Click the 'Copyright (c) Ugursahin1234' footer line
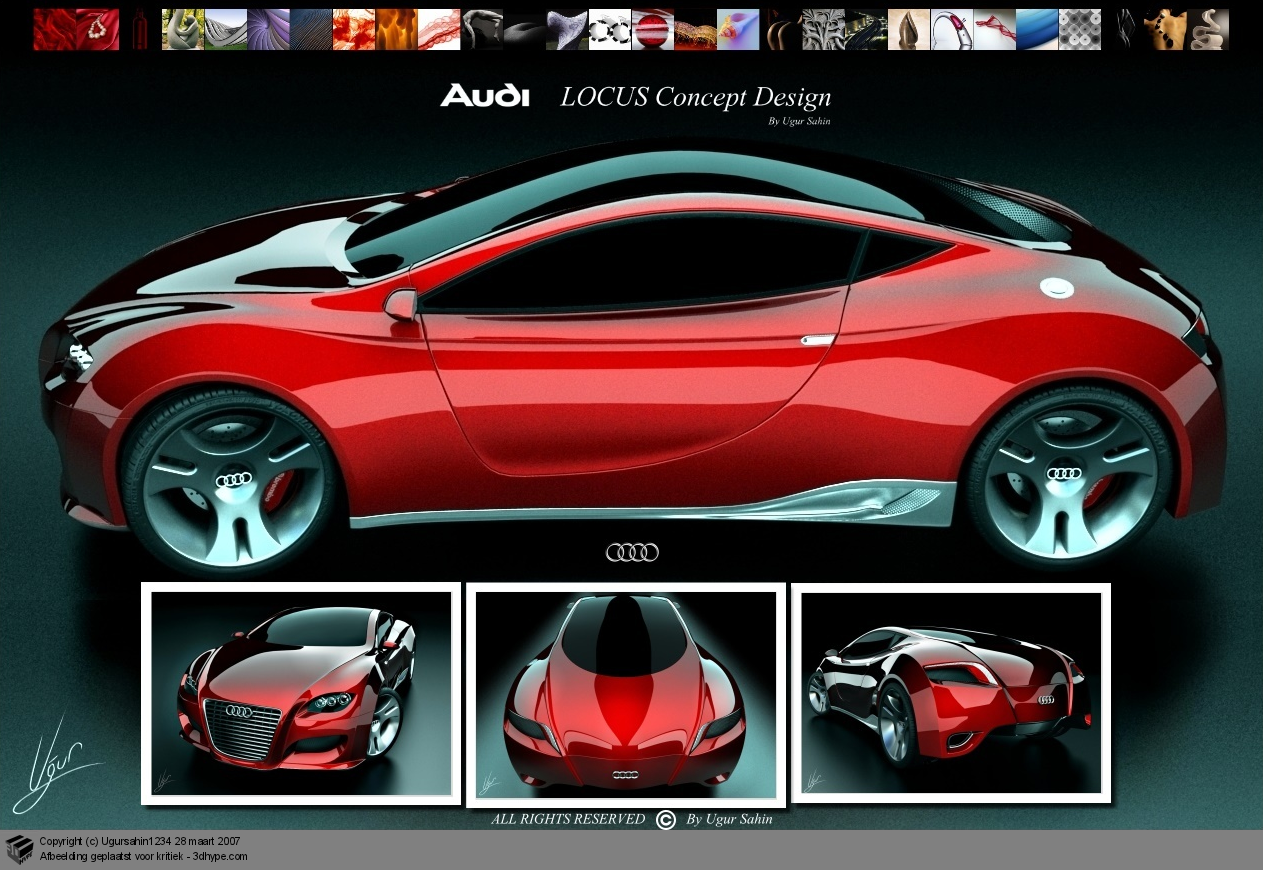 [139, 842]
